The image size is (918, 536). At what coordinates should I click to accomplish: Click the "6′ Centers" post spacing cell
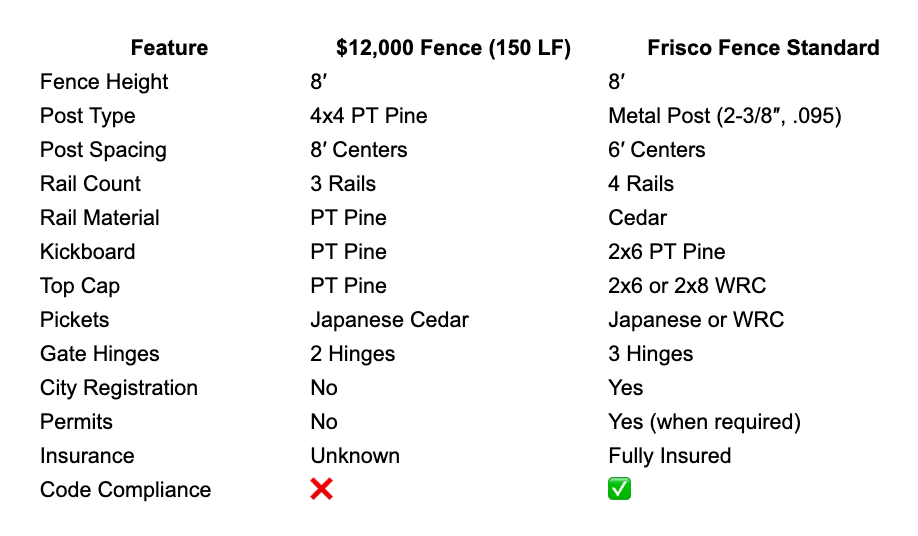tap(656, 150)
